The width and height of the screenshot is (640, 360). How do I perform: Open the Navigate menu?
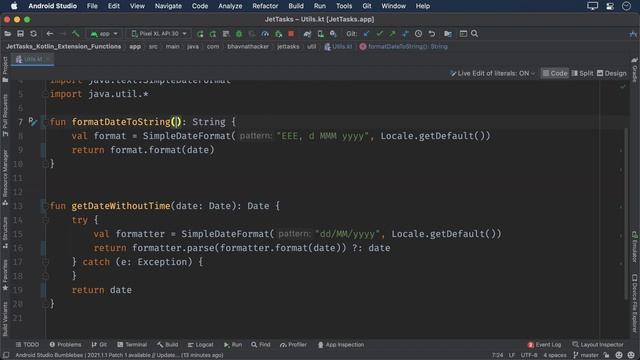pos(168,6)
